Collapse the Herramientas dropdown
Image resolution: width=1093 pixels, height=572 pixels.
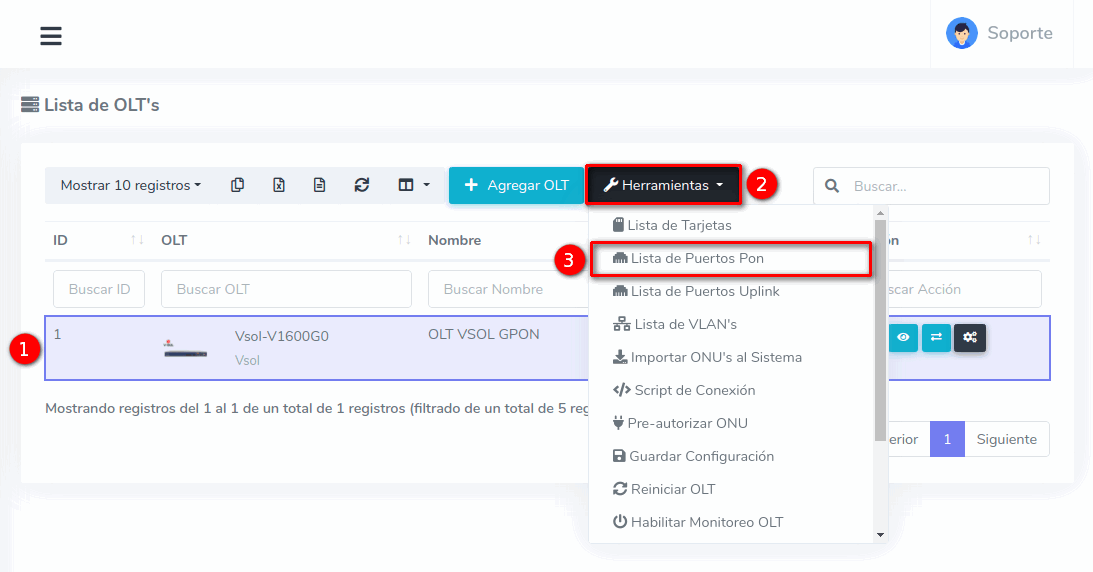click(663, 185)
